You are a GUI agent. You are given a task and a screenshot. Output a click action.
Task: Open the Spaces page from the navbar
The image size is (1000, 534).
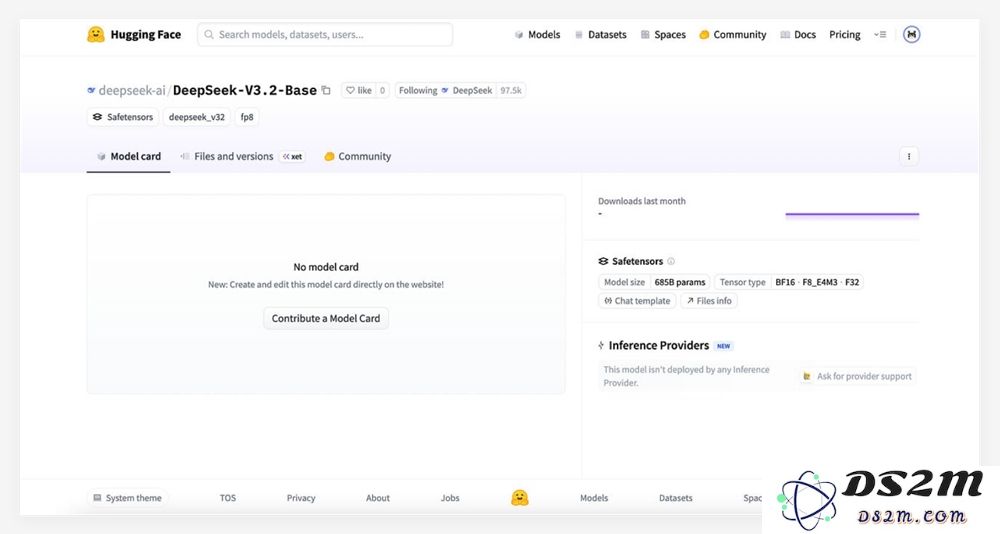click(662, 35)
